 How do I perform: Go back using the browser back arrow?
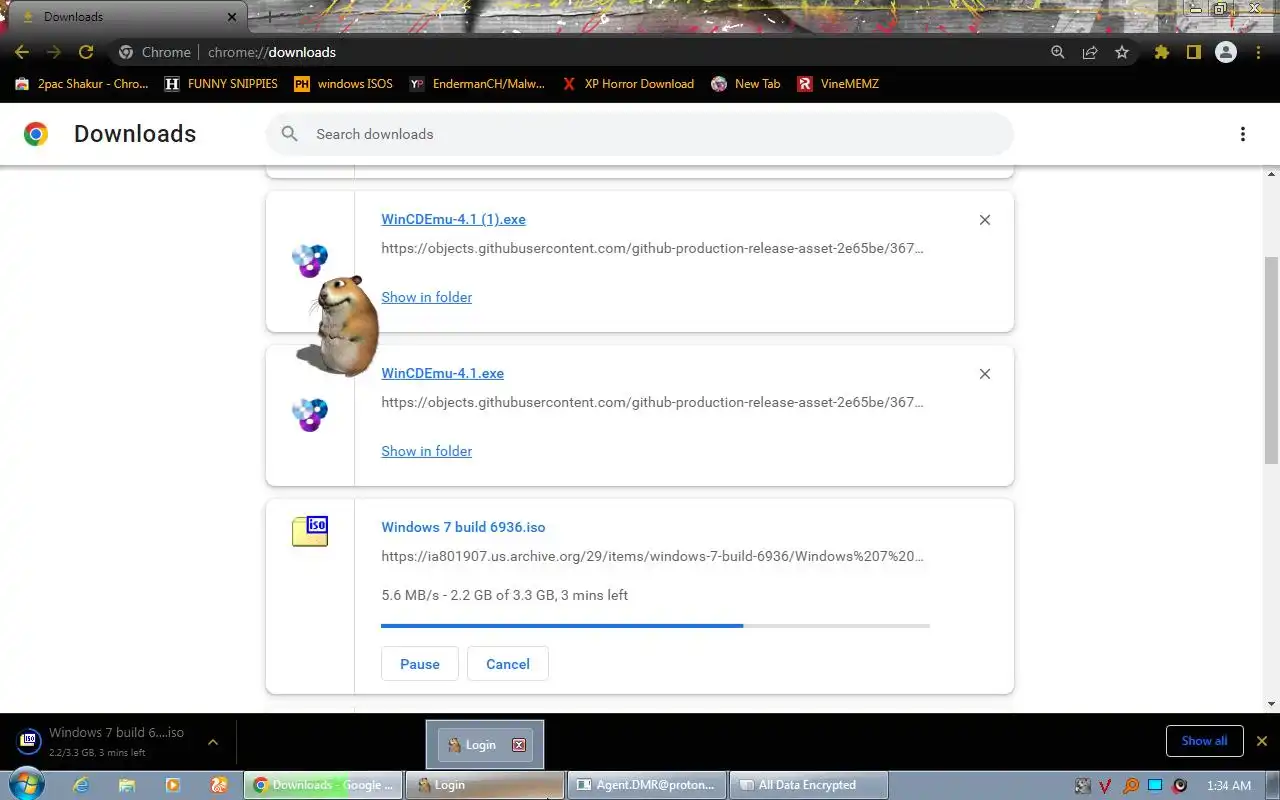22,52
